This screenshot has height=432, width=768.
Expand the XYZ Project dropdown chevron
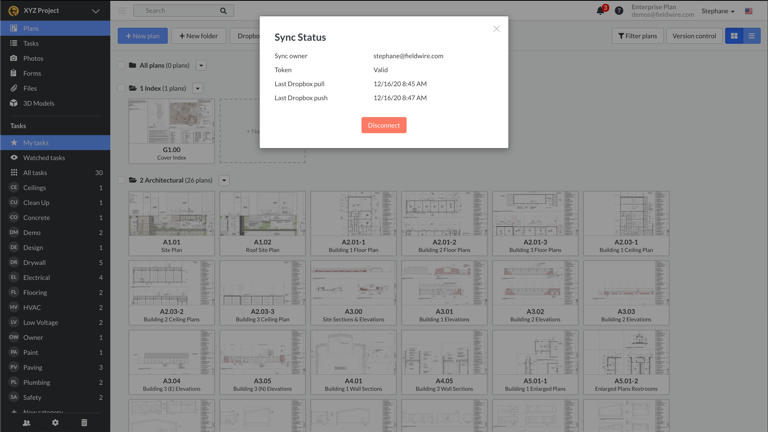coord(96,11)
